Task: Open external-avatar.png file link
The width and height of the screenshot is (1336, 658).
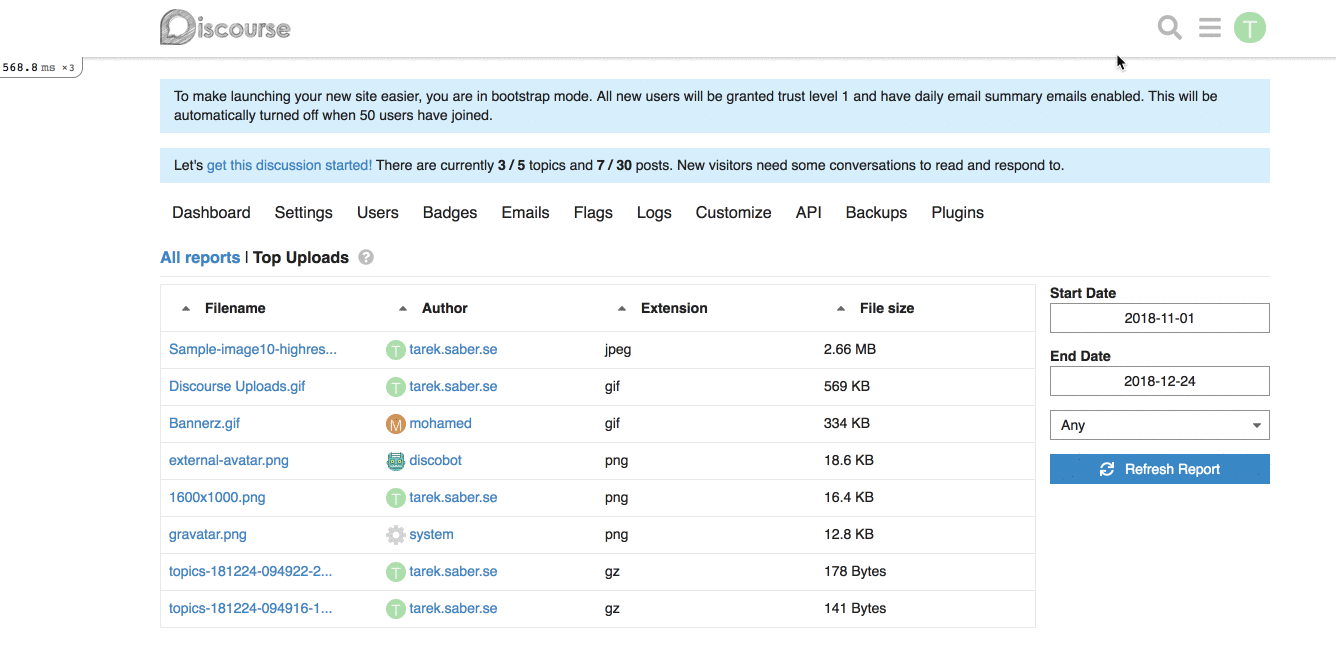Action: (229, 460)
